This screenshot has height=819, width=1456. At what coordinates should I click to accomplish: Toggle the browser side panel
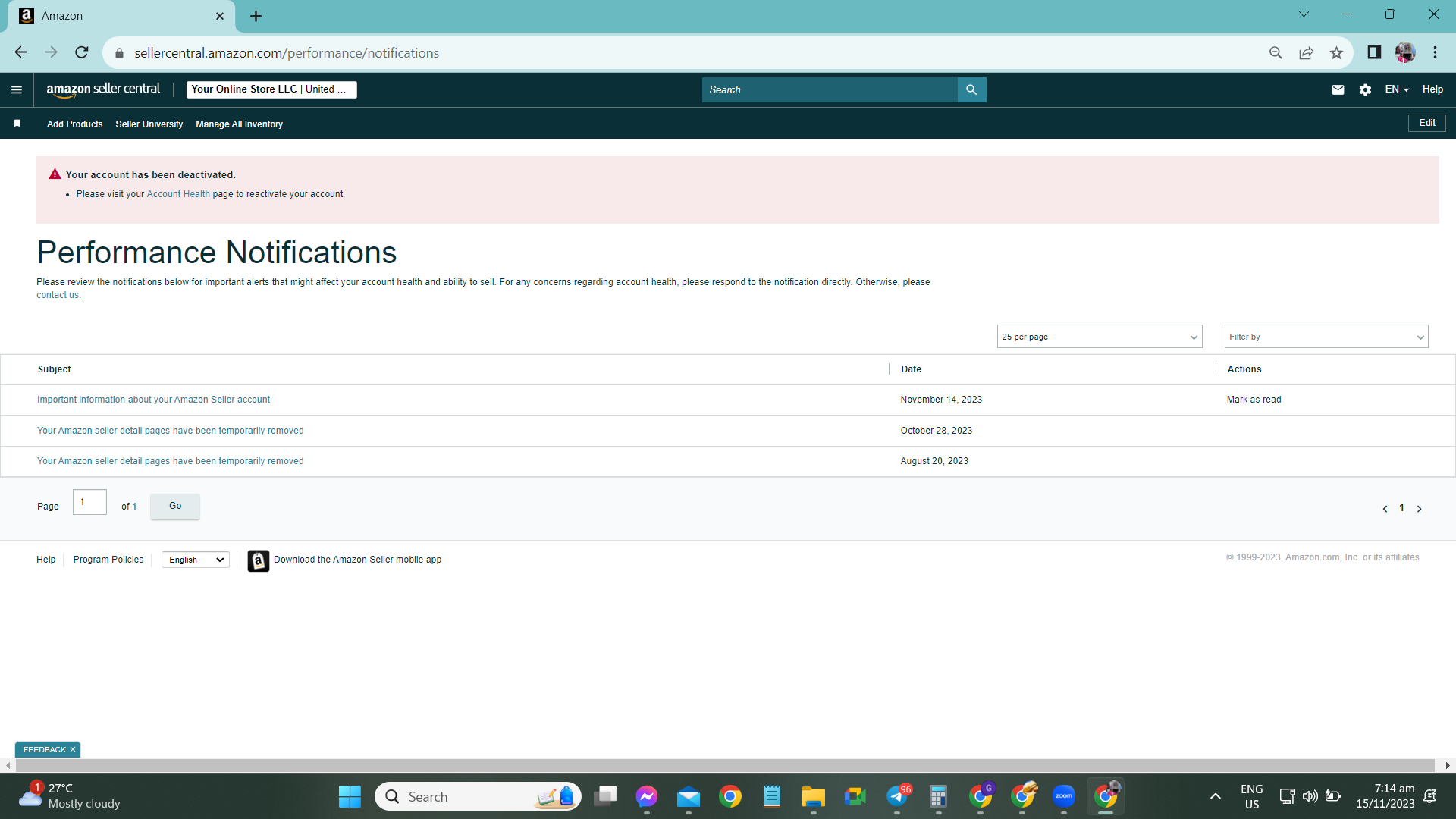click(1374, 52)
